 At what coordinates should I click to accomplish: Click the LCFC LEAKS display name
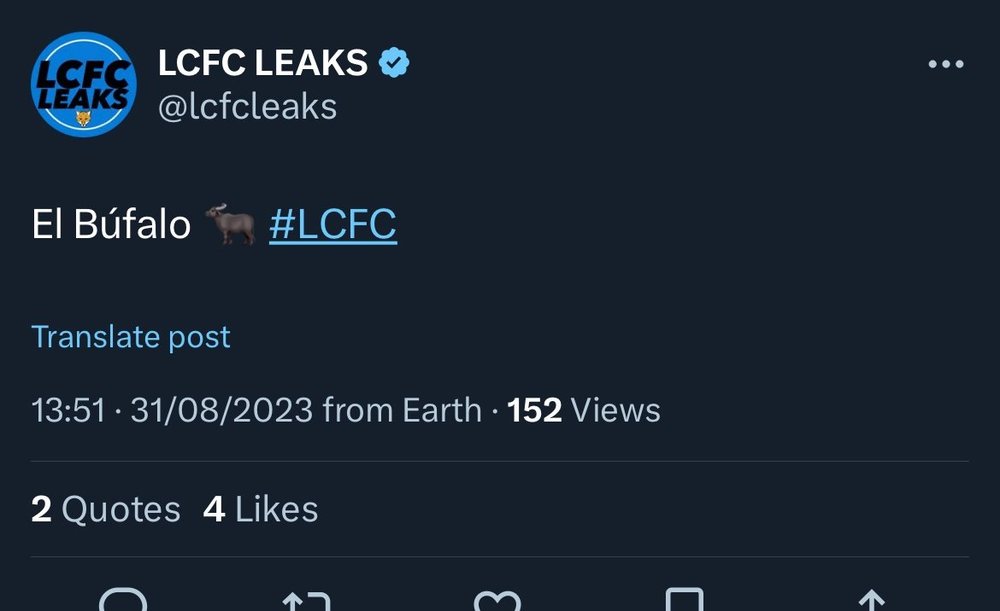263,63
